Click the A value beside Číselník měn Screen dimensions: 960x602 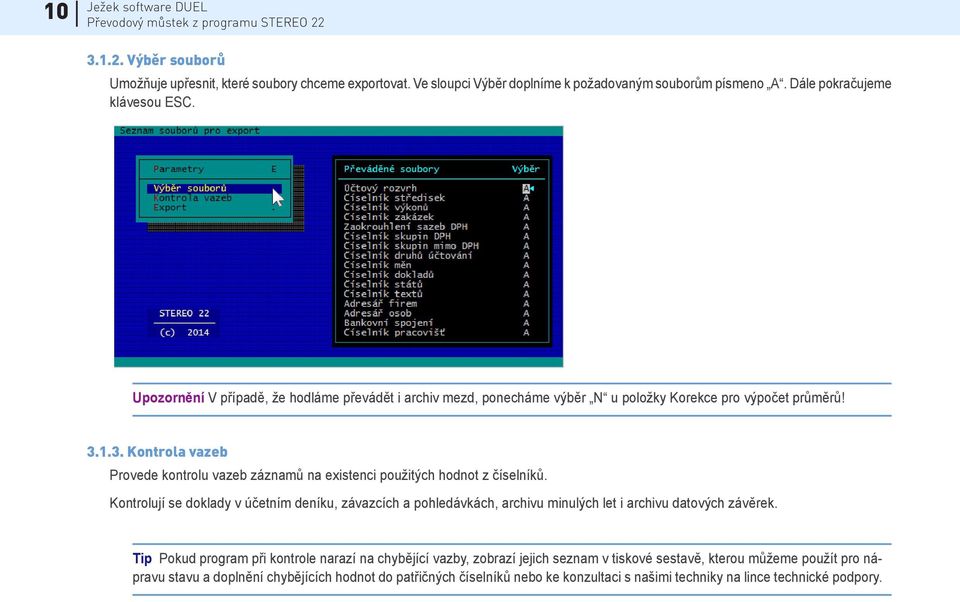coord(526,265)
